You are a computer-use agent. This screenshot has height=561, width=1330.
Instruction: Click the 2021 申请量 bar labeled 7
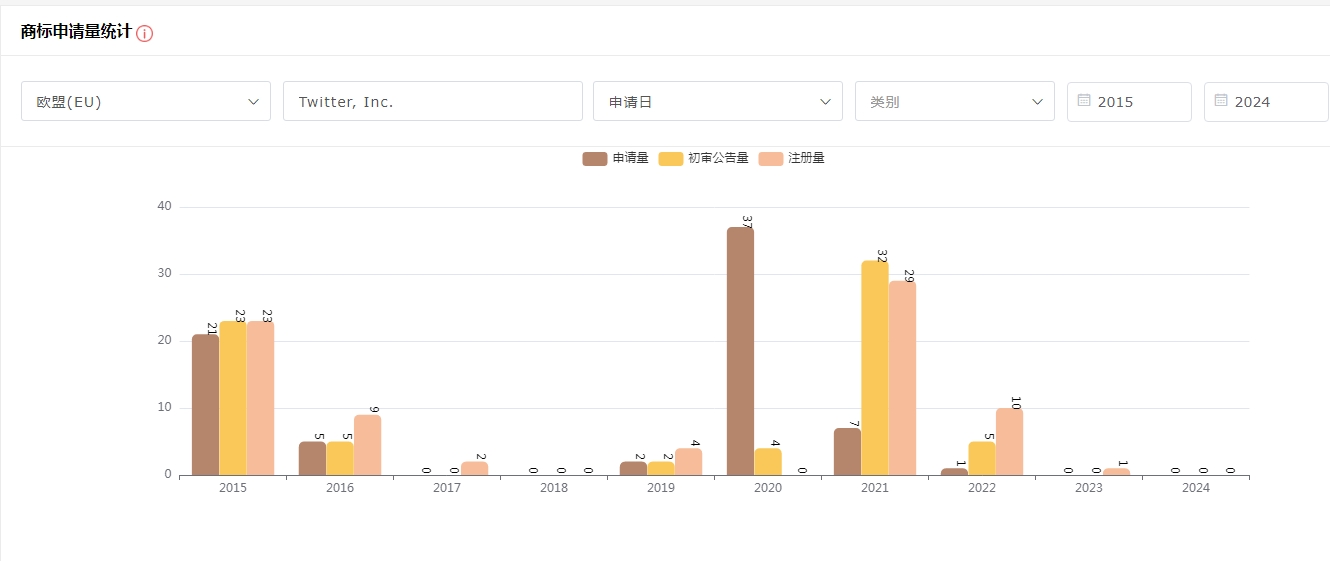[x=847, y=451]
